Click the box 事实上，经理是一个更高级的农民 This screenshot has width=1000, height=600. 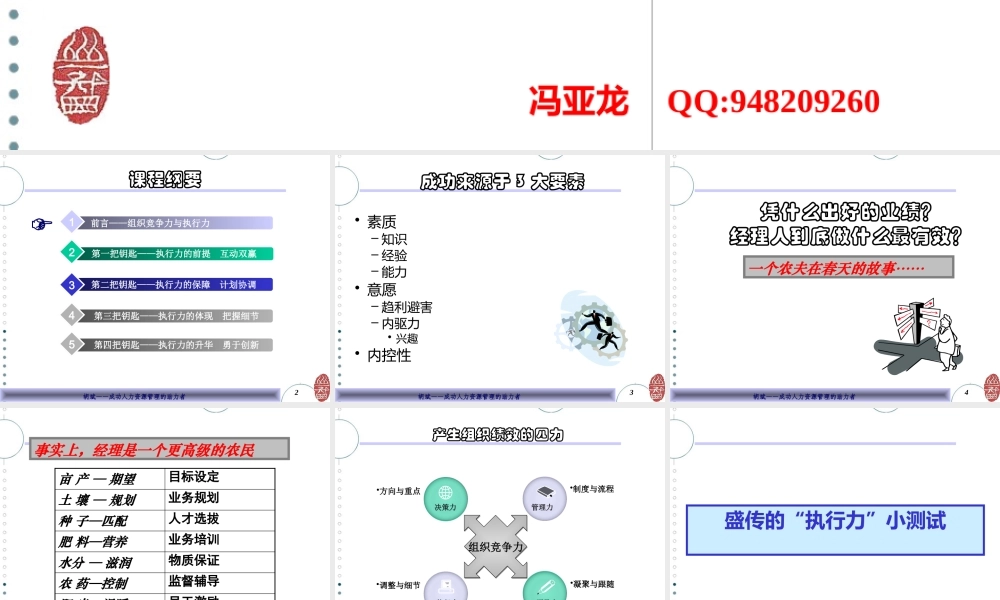(159, 449)
